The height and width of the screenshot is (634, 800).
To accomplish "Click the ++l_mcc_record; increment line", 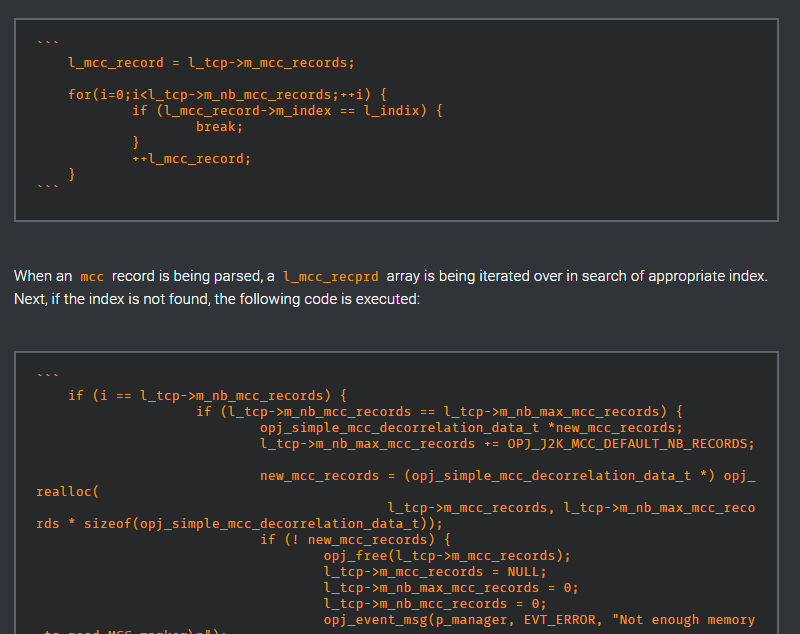I will (x=191, y=158).
